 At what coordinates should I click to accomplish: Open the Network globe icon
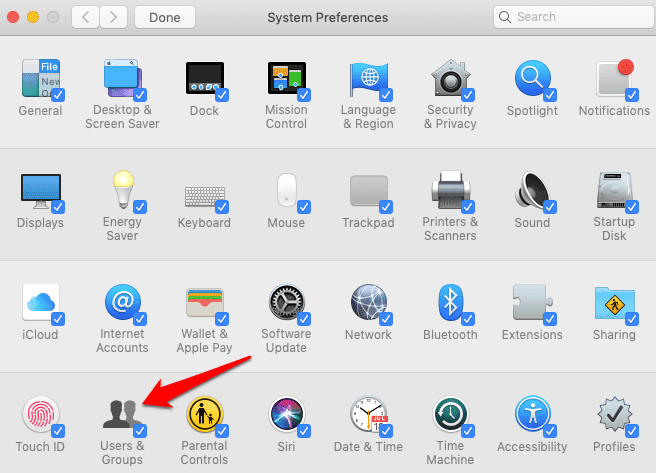369,302
